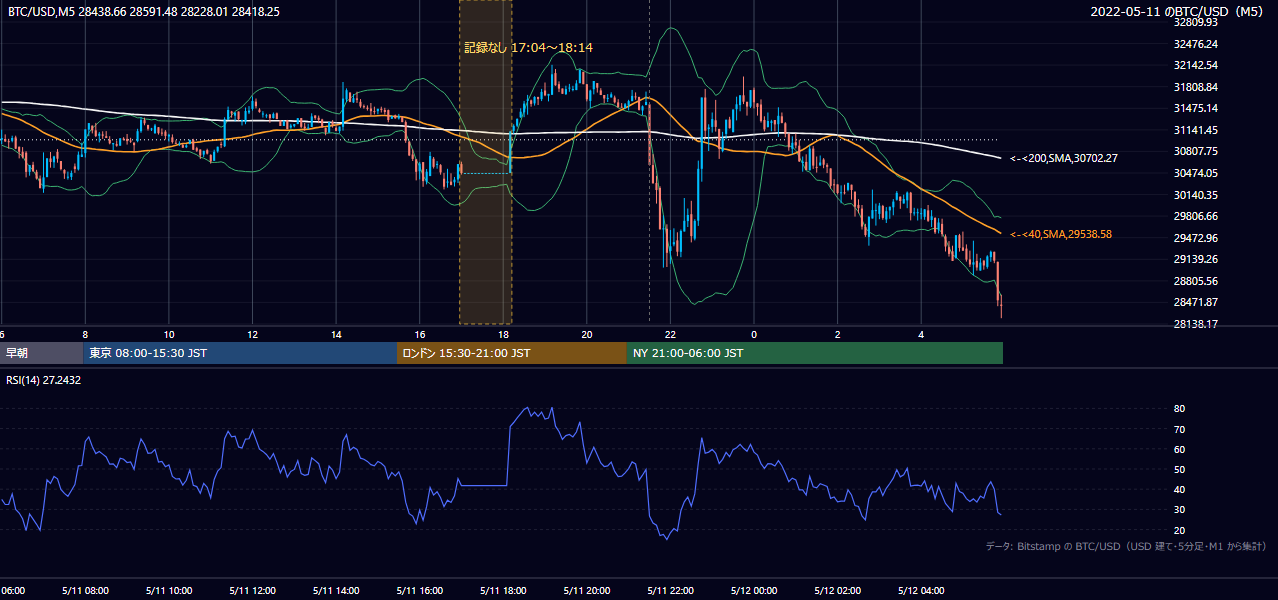Click price axis value 28138.17
The height and width of the screenshot is (600, 1278).
click(1195, 324)
